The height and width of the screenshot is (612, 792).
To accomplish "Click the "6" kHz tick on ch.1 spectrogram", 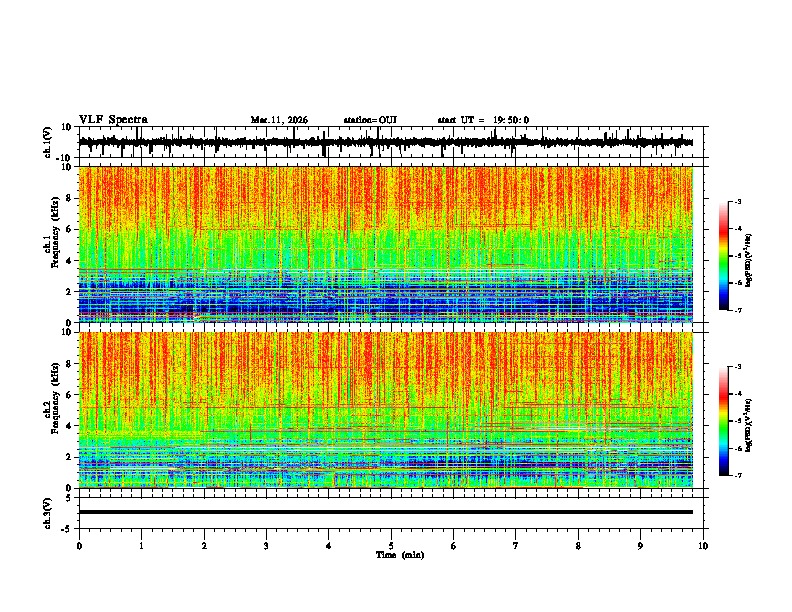I will click(x=69, y=229).
